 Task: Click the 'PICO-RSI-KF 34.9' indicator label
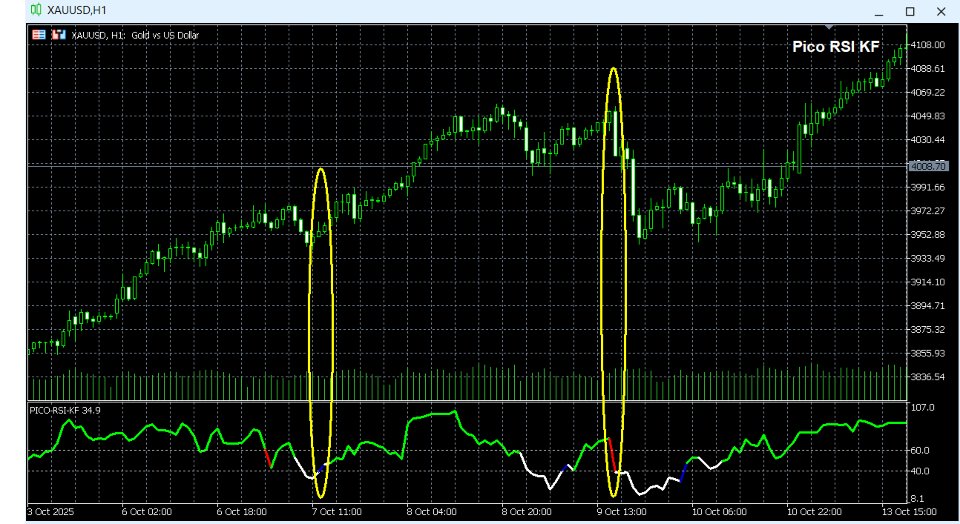coord(65,410)
